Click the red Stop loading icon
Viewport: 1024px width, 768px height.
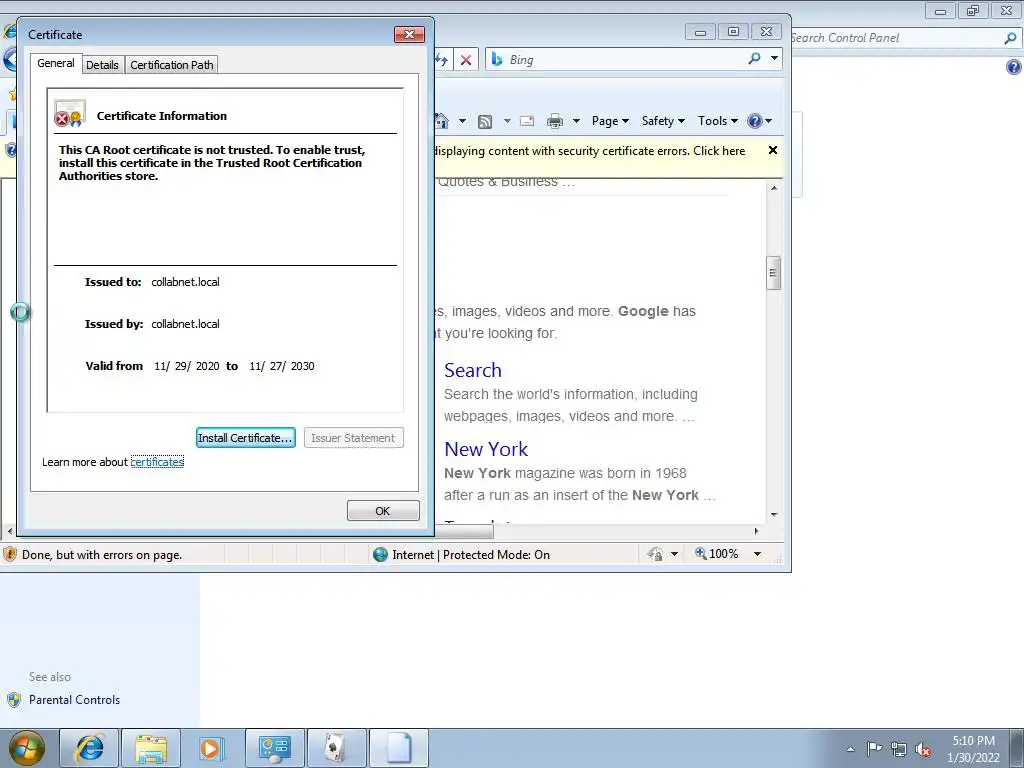466,60
